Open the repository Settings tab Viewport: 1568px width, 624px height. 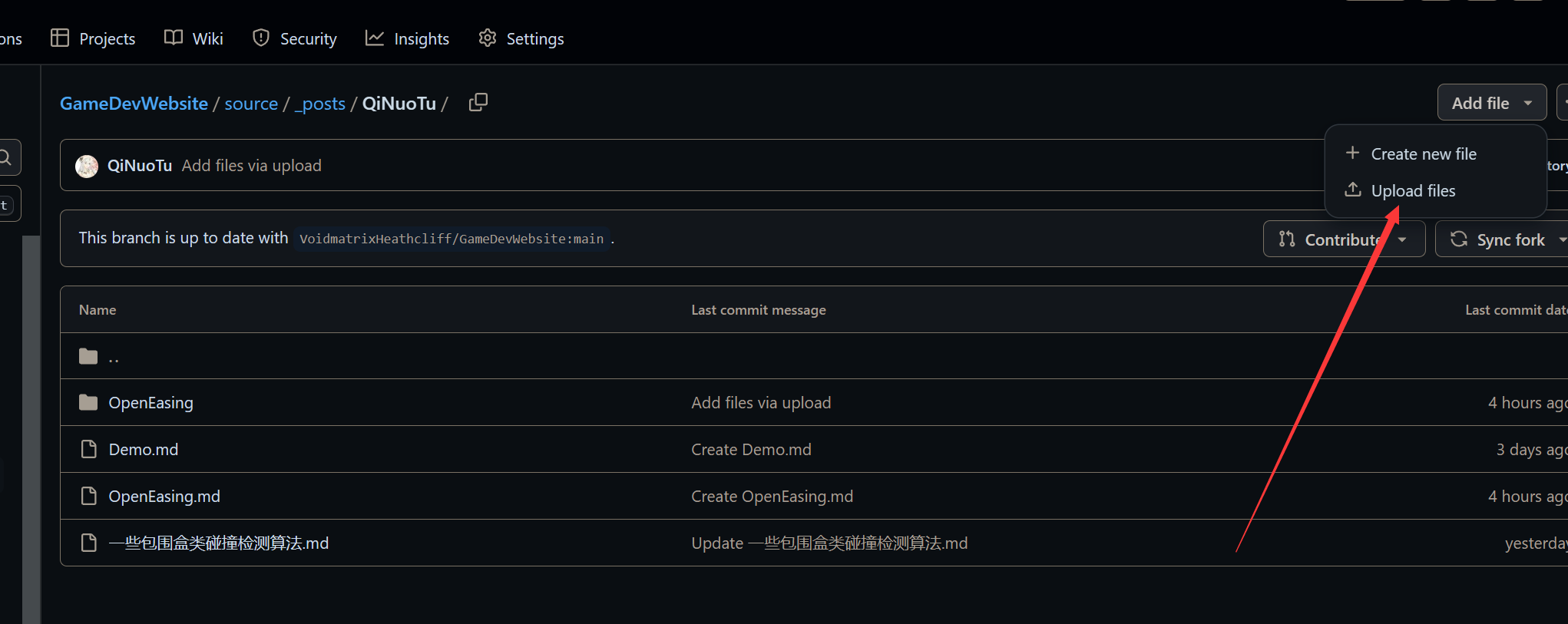click(521, 38)
